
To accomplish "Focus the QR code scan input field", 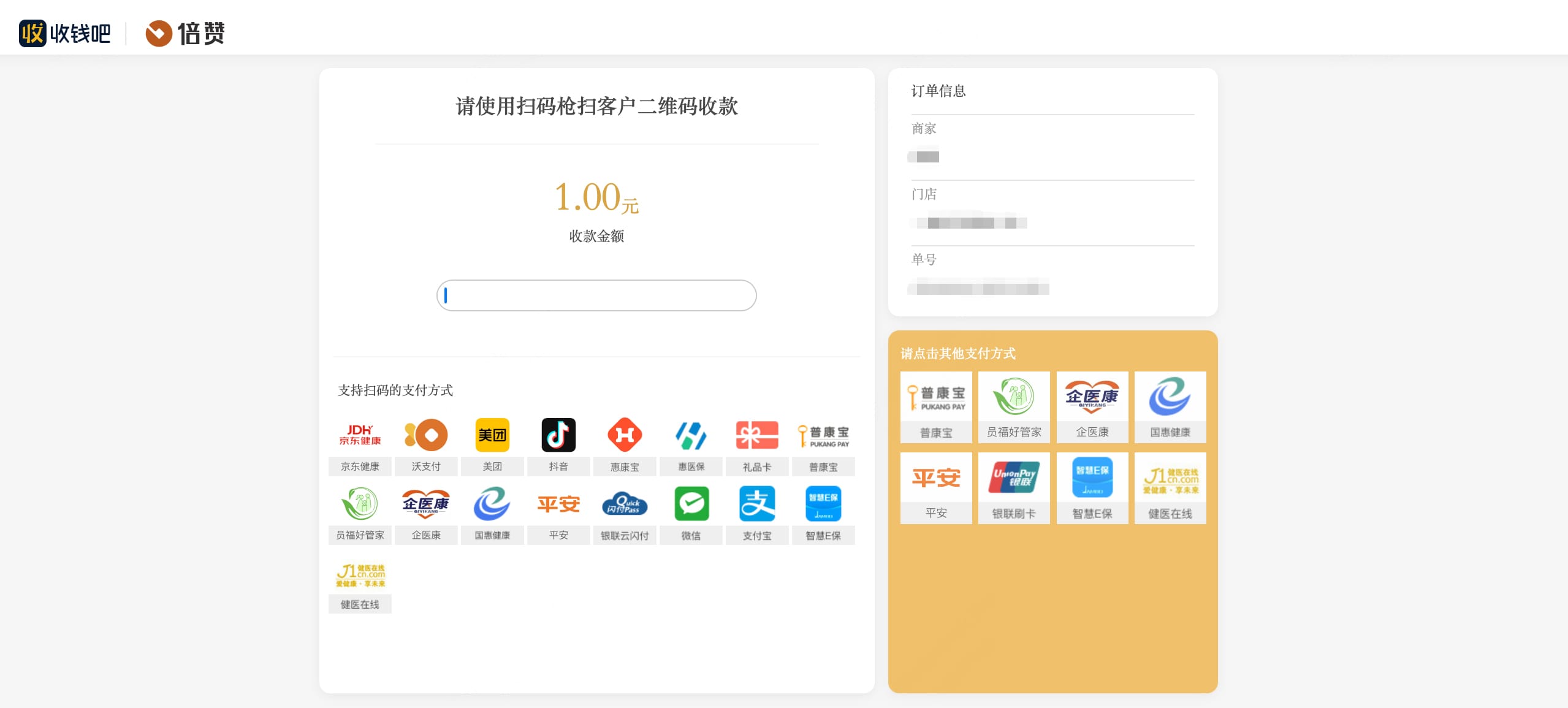I will 596,295.
